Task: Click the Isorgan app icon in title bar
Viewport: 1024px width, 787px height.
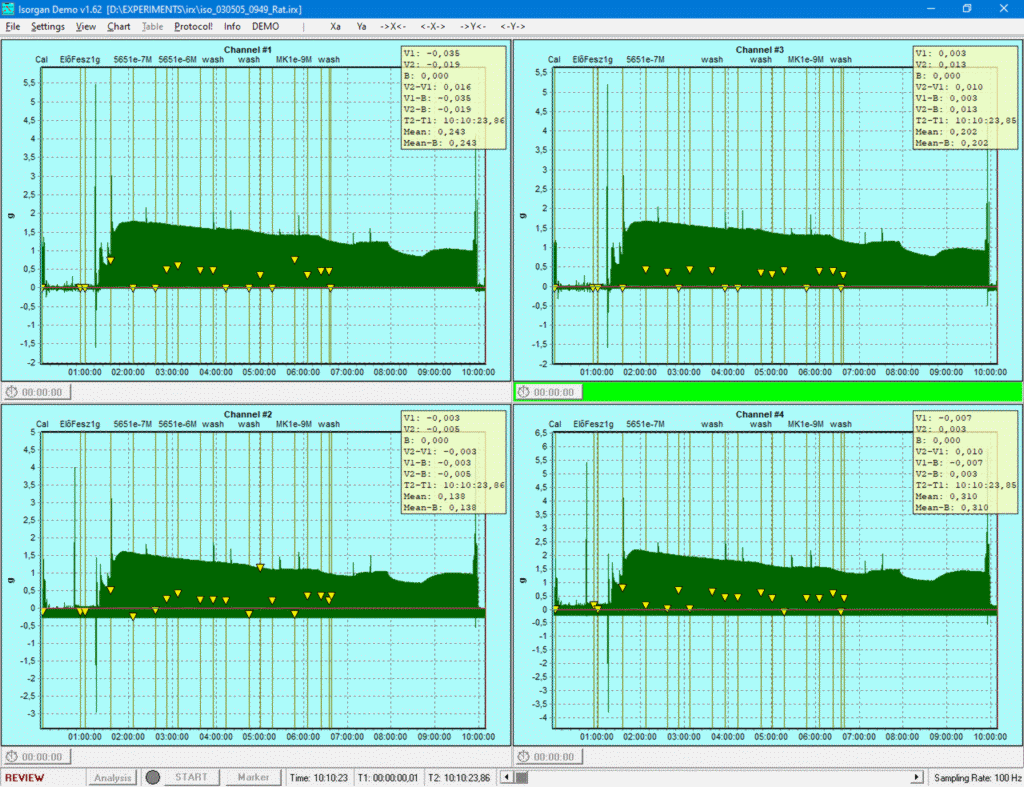Action: click(8, 9)
